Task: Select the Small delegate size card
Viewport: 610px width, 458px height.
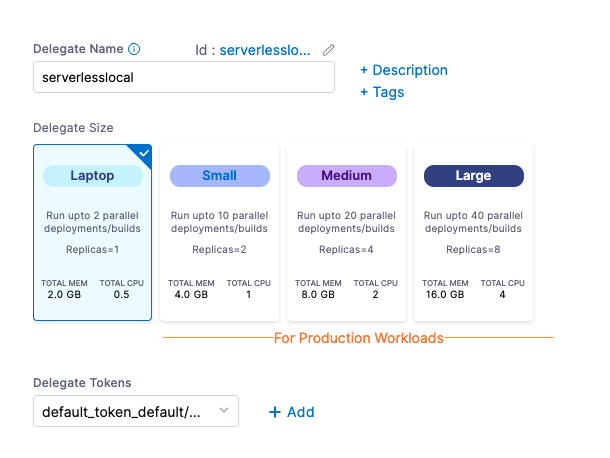Action: click(x=219, y=233)
